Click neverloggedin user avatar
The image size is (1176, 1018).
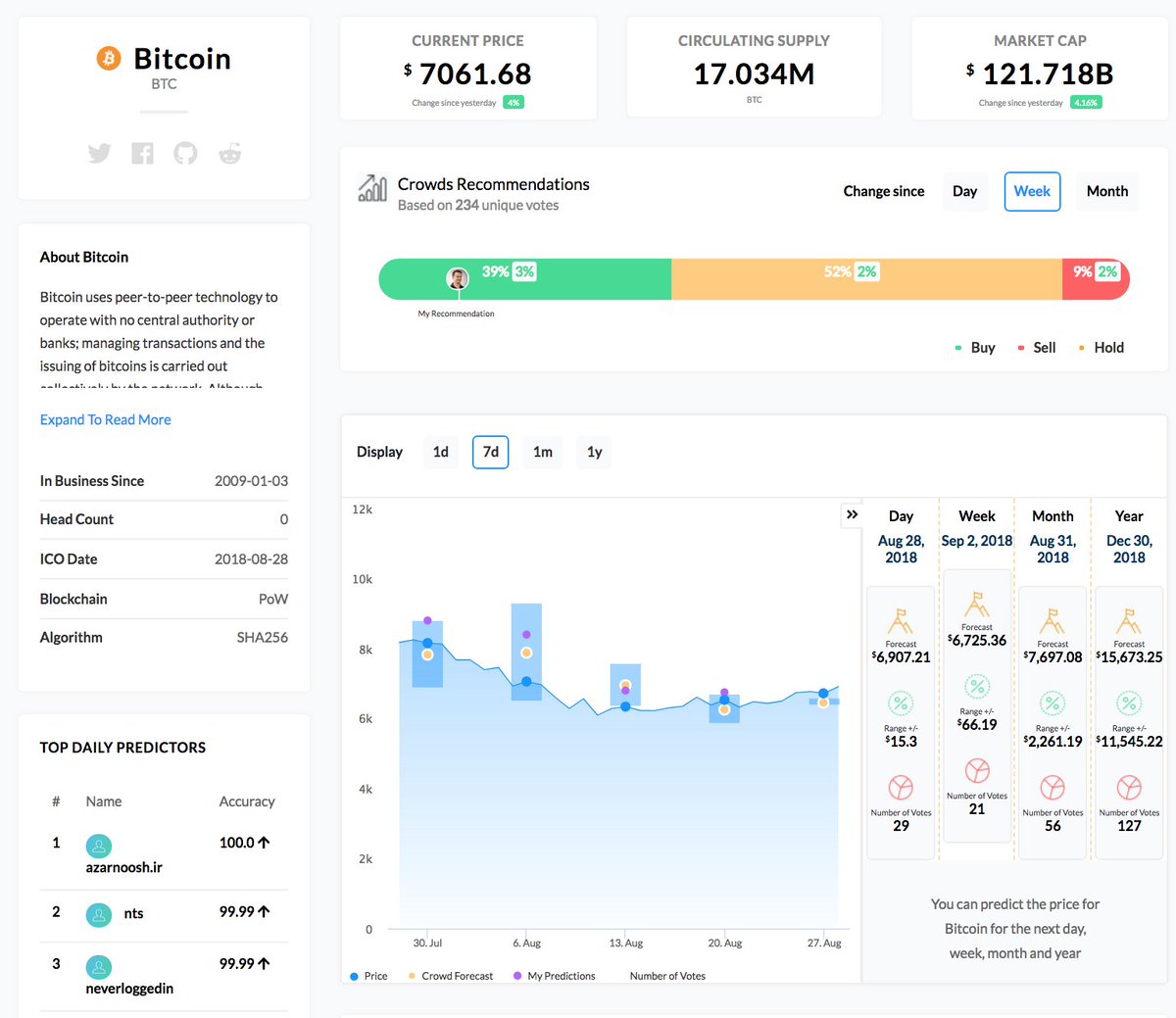point(99,968)
